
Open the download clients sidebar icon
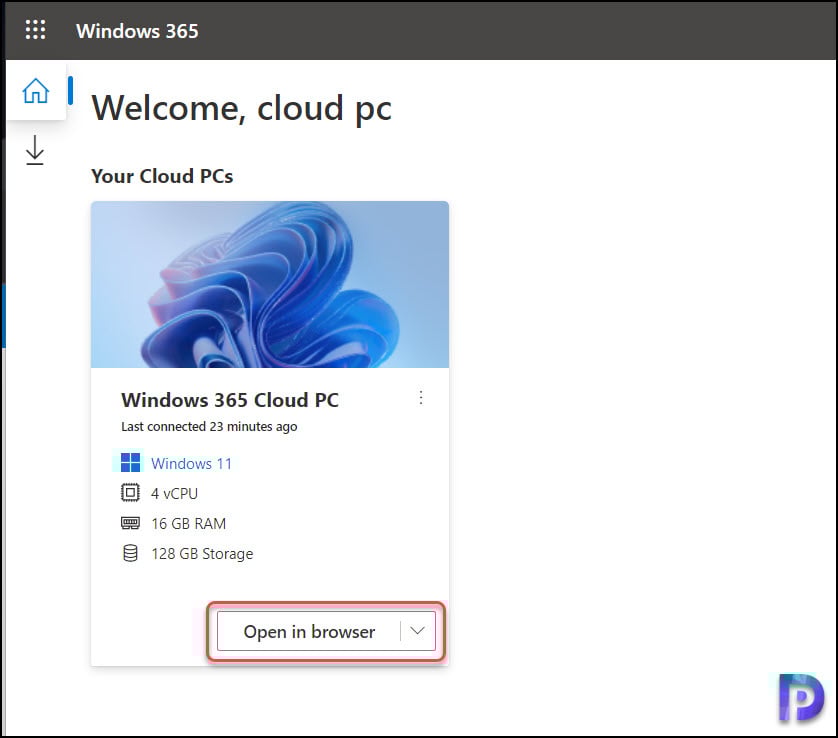tap(35, 150)
